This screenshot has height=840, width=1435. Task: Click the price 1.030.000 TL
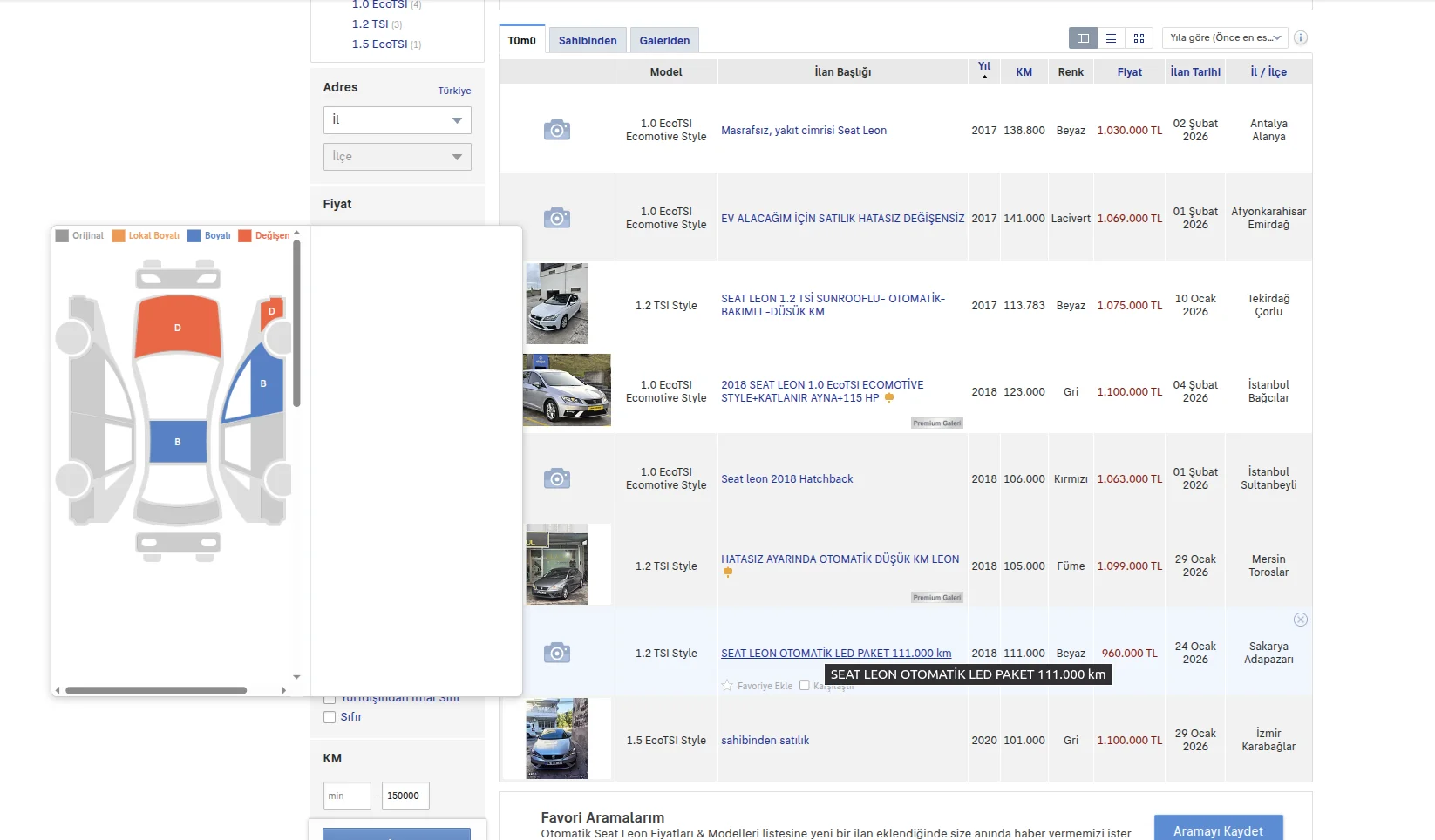tap(1130, 131)
